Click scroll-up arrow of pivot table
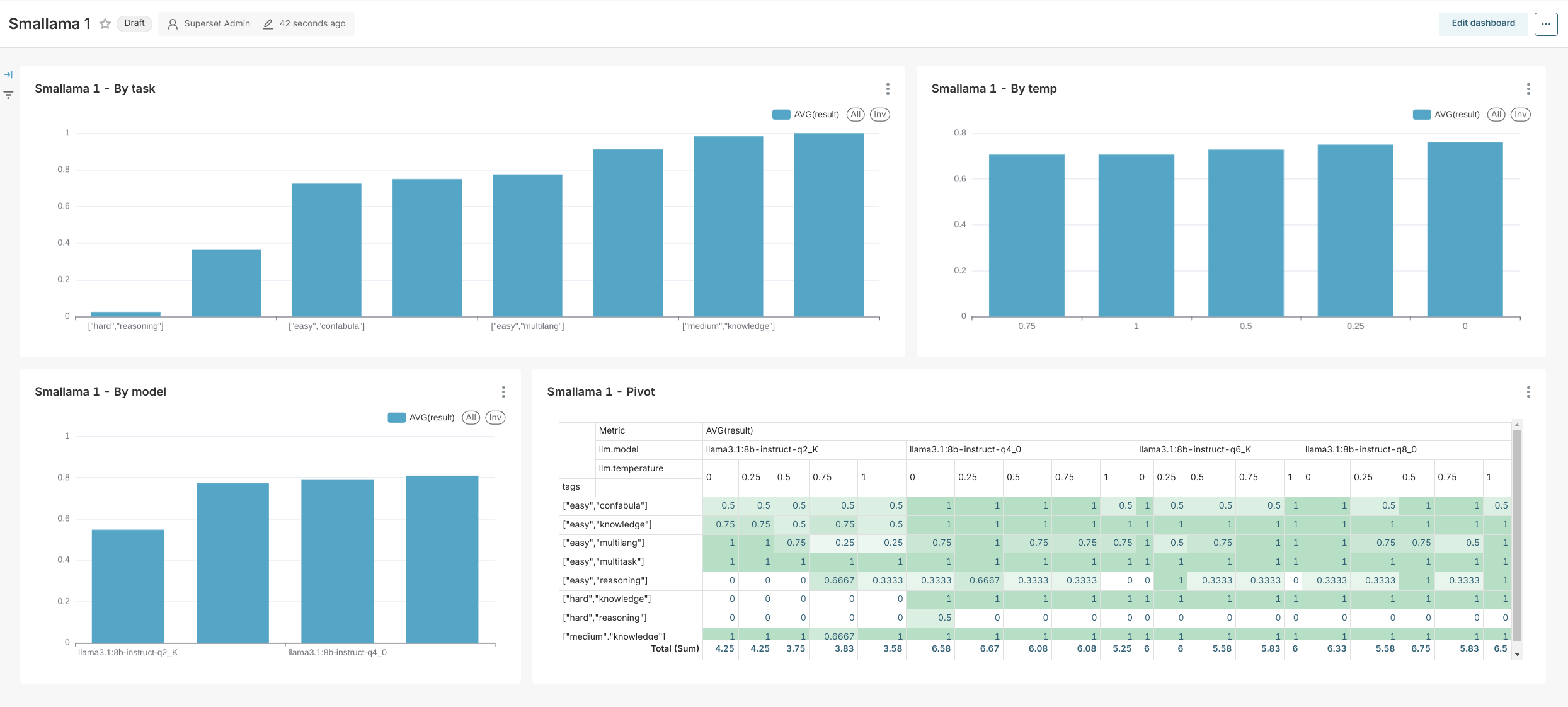 coord(1517,423)
